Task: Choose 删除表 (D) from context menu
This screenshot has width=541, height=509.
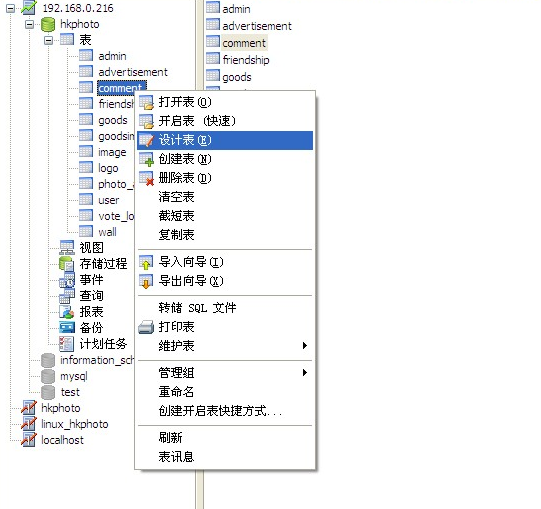Action: coord(225,178)
